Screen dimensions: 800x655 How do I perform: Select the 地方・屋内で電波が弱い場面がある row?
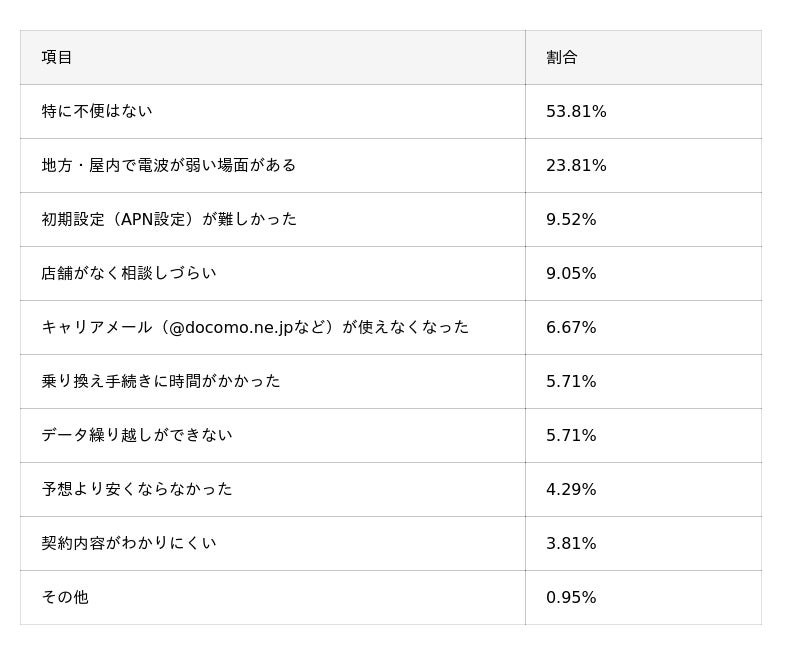click(169, 165)
